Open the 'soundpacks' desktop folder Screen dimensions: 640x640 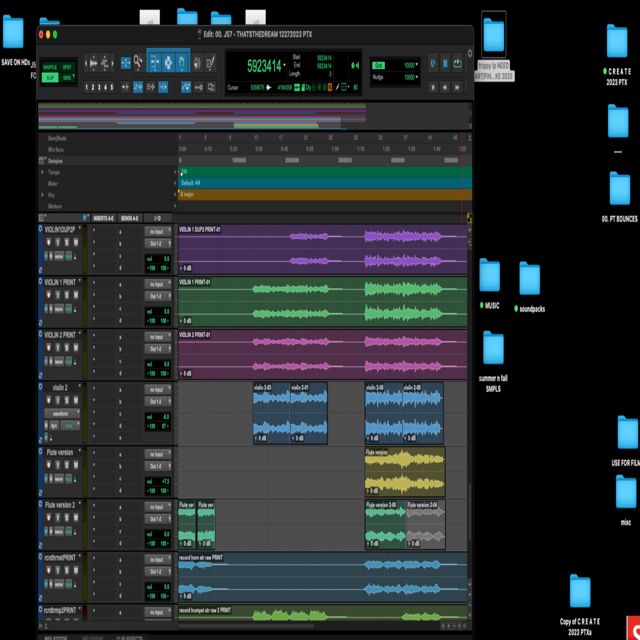[529, 280]
